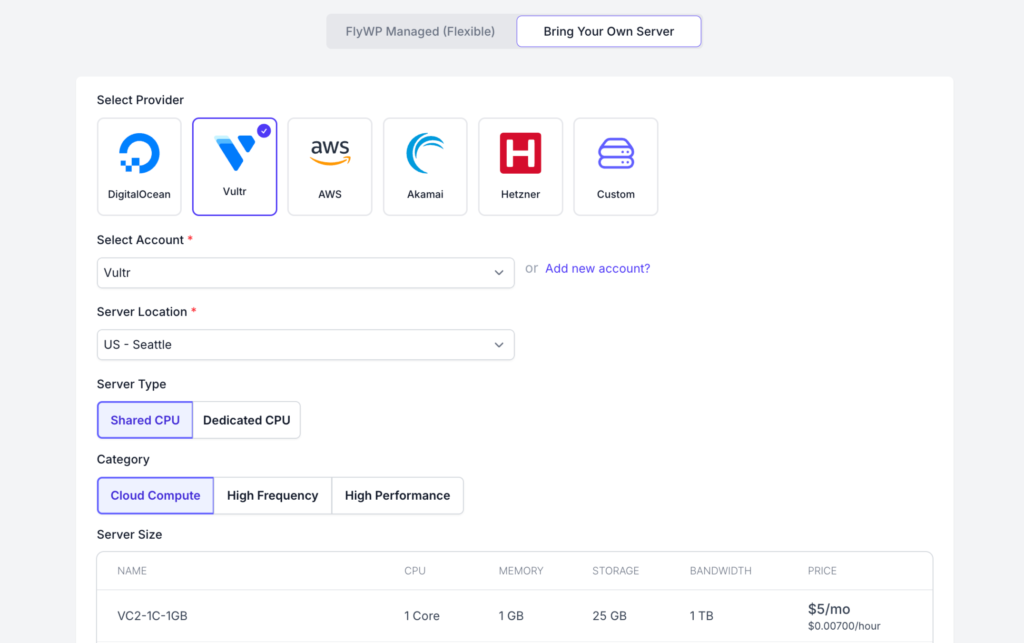Switch to FlyWP Managed (Flexible) tab
Viewport: 1024px width, 643px height.
point(421,31)
